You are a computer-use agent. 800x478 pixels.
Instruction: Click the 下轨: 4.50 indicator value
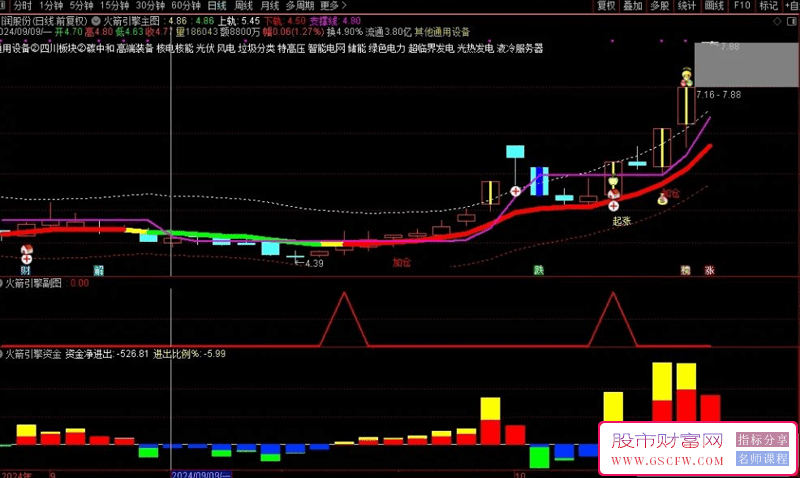(285, 21)
